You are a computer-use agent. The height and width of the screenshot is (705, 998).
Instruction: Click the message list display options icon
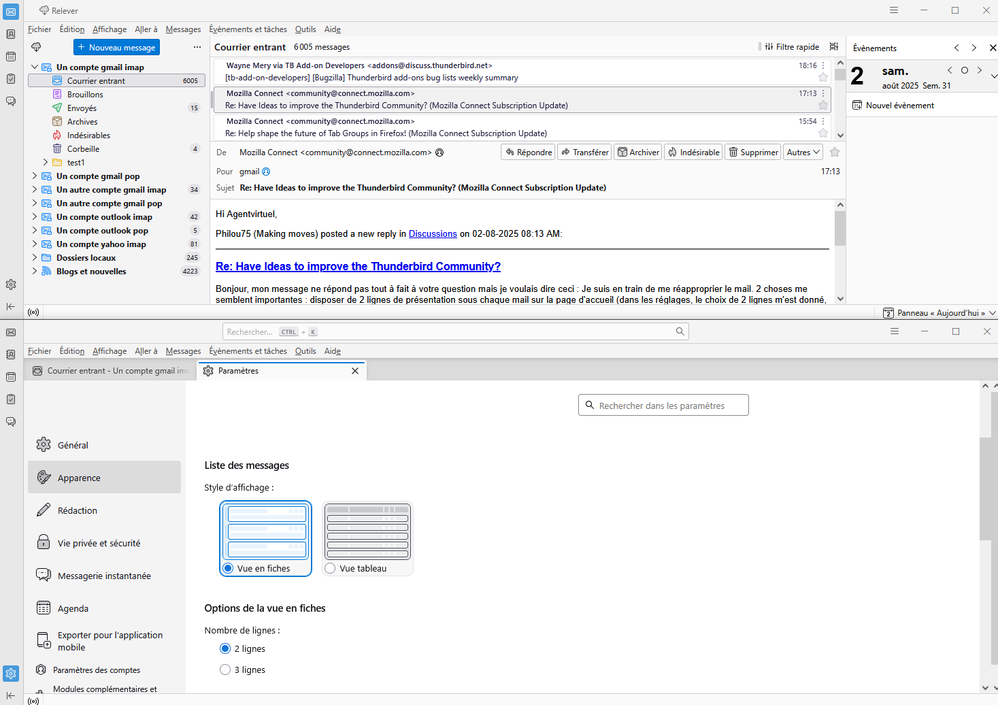click(833, 47)
